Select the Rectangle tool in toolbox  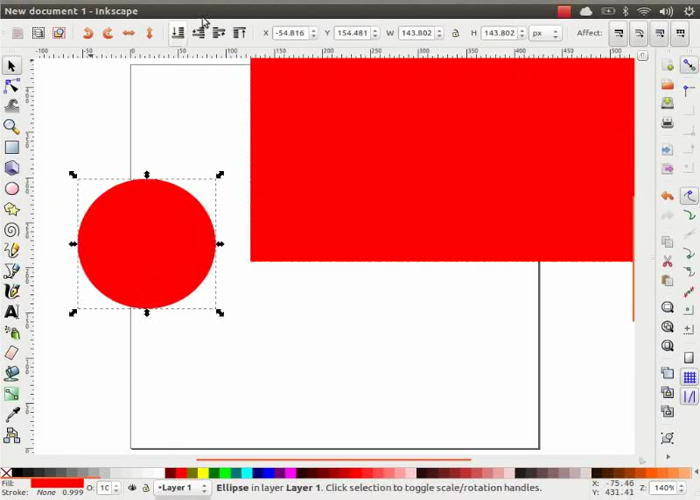tap(12, 148)
